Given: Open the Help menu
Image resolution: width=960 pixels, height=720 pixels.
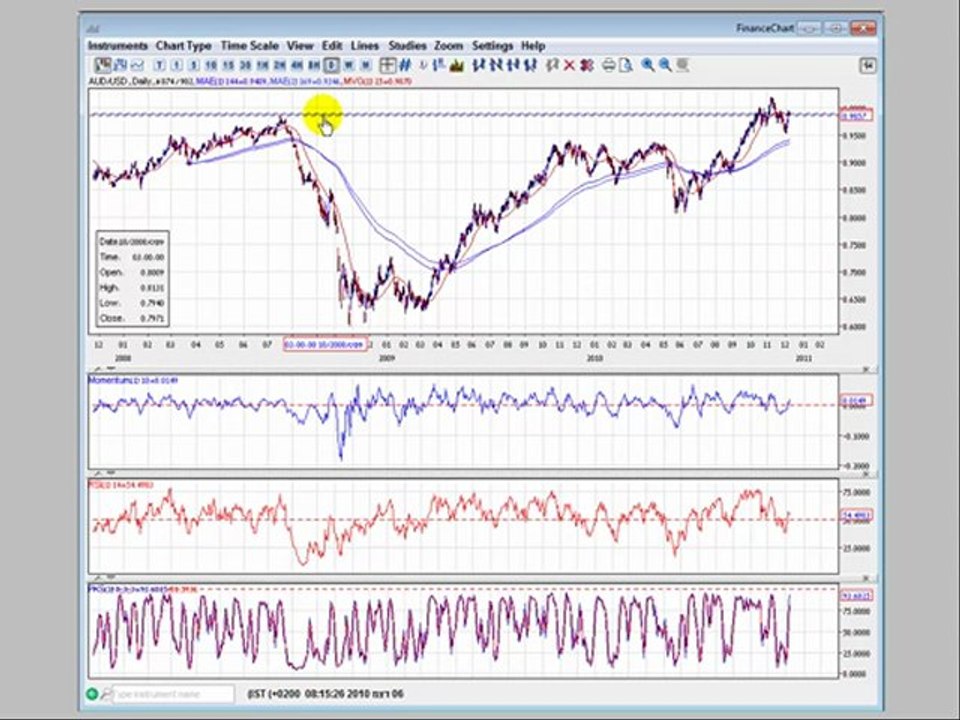Looking at the screenshot, I should [x=533, y=46].
